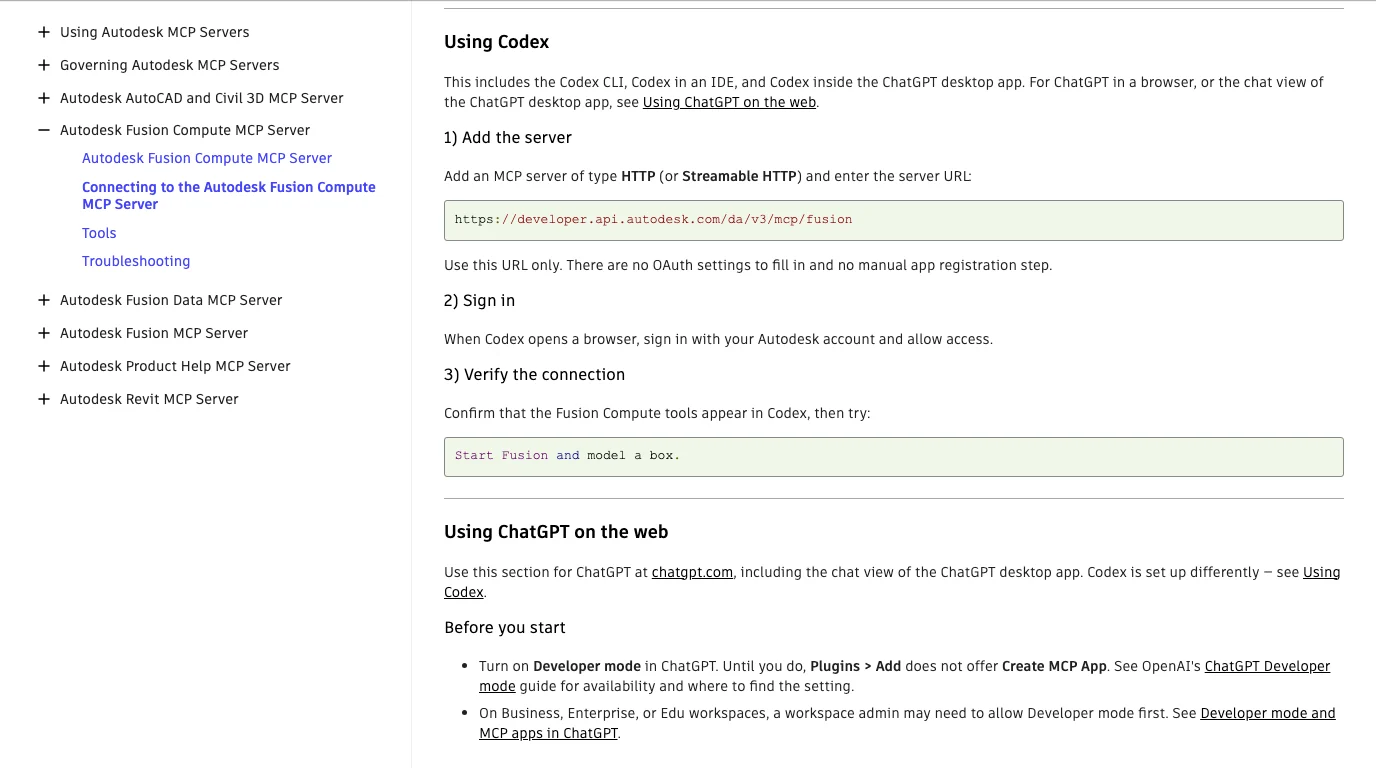Collapse the Autodesk Fusion Compute MCP Server minus icon
Image resolution: width=1376 pixels, height=768 pixels.
coord(44,130)
